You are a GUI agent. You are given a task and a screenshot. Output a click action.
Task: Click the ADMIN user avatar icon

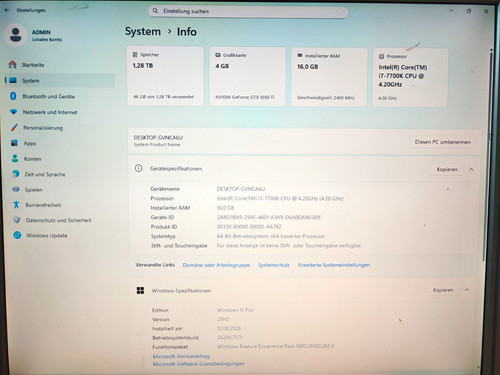(x=15, y=35)
